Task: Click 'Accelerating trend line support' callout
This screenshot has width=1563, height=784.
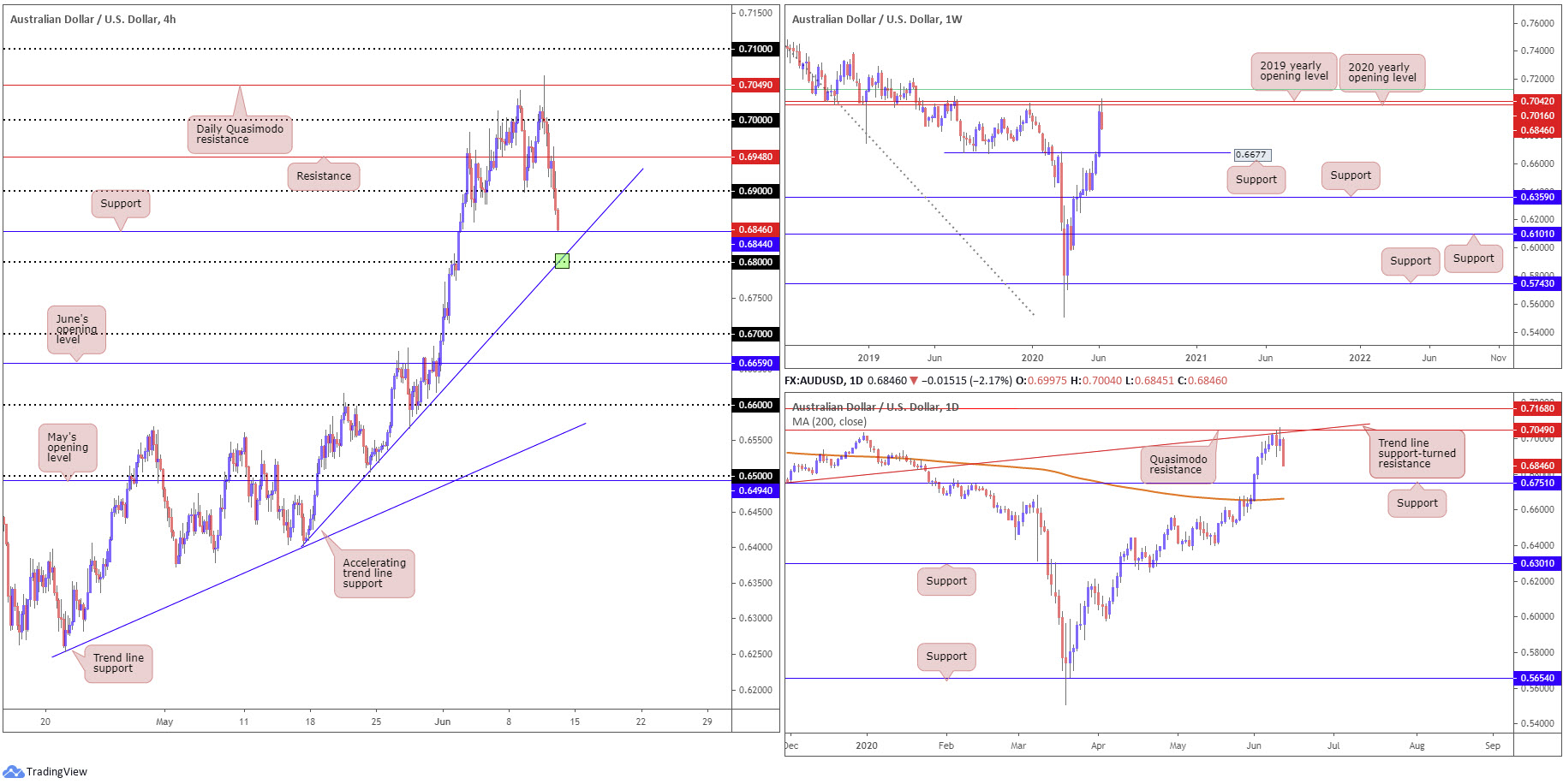Action: (374, 573)
